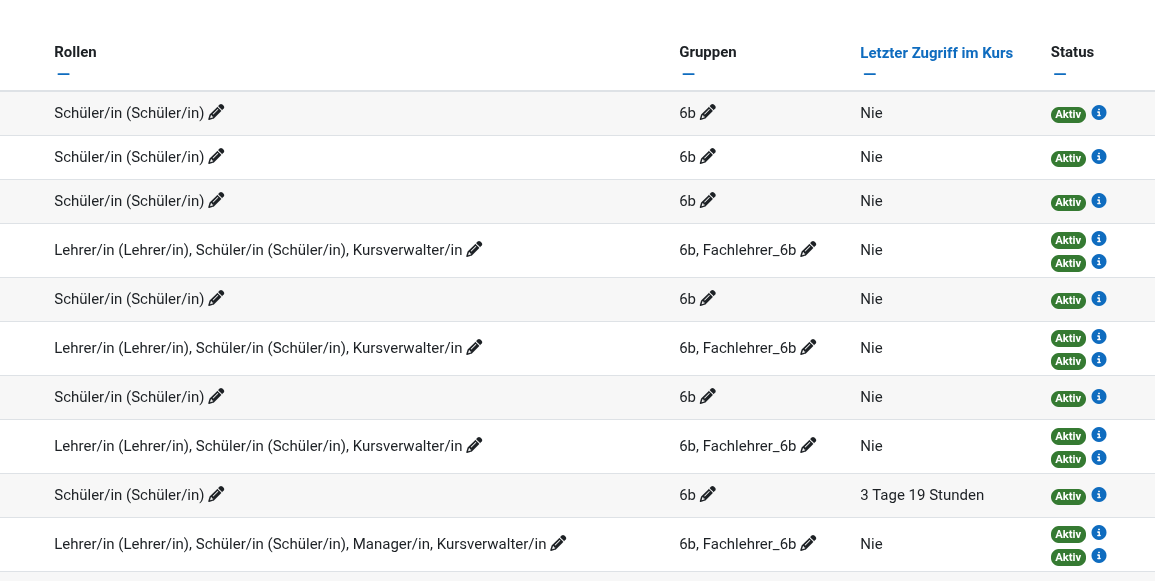Edit group for row accessed 3 Tage ago
This screenshot has width=1155, height=581.
pyautogui.click(x=708, y=494)
